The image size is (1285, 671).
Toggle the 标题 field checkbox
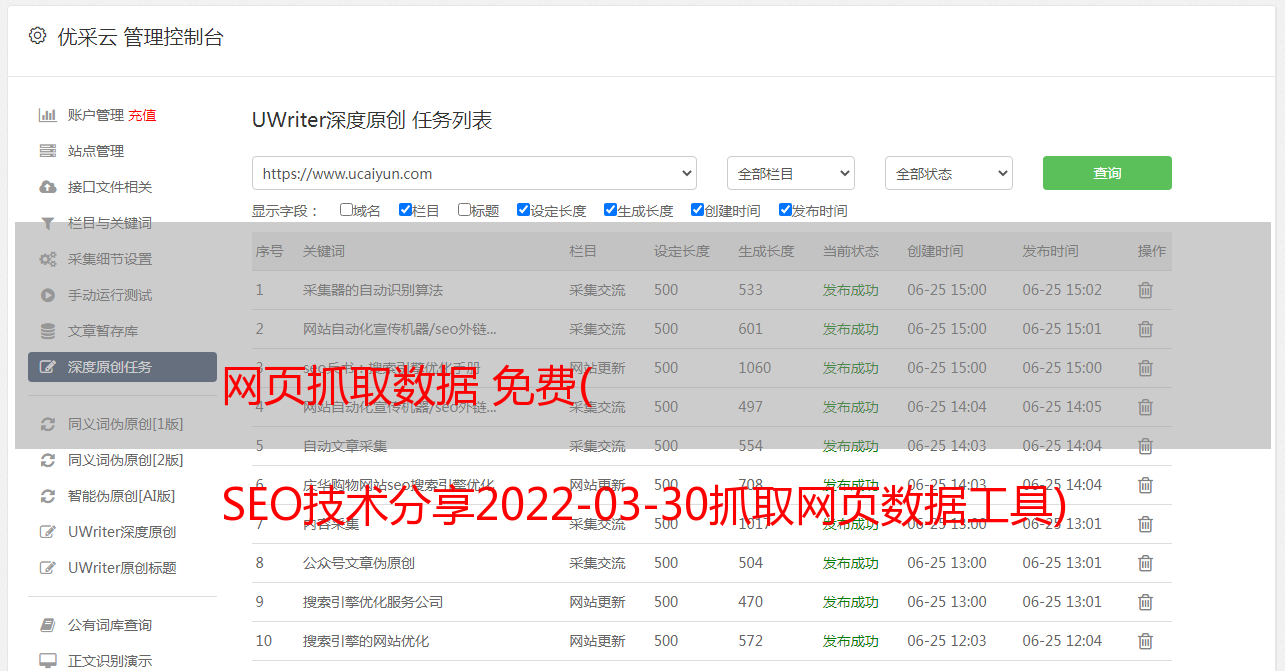pos(464,210)
